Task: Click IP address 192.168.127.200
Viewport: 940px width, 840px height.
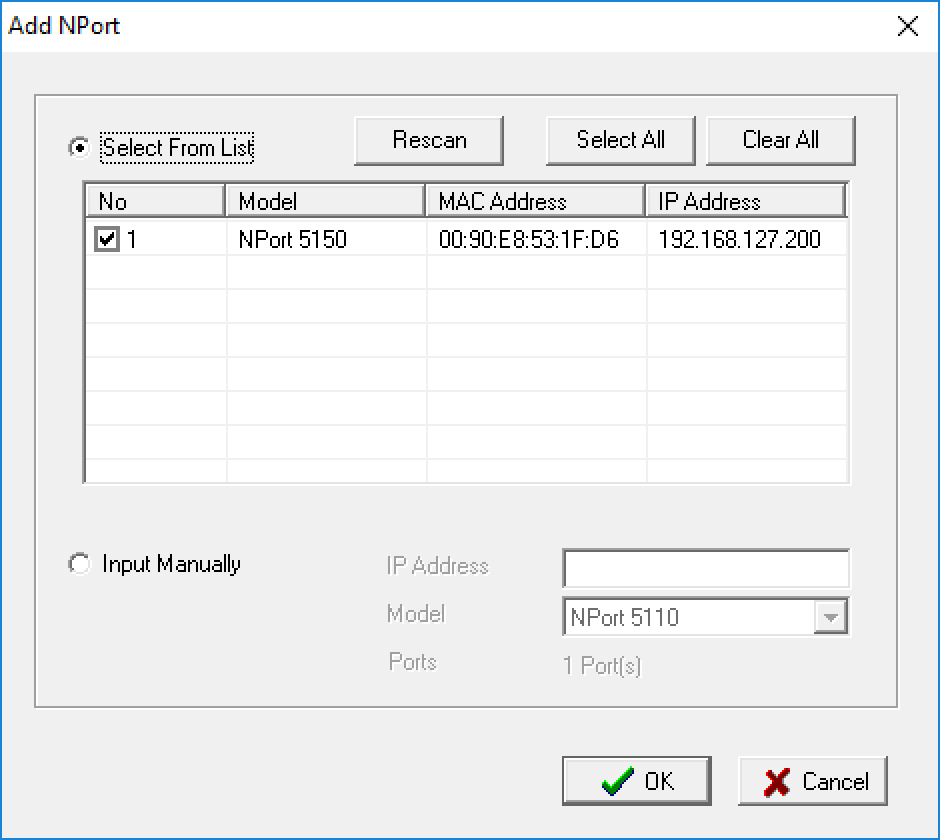Action: [739, 239]
